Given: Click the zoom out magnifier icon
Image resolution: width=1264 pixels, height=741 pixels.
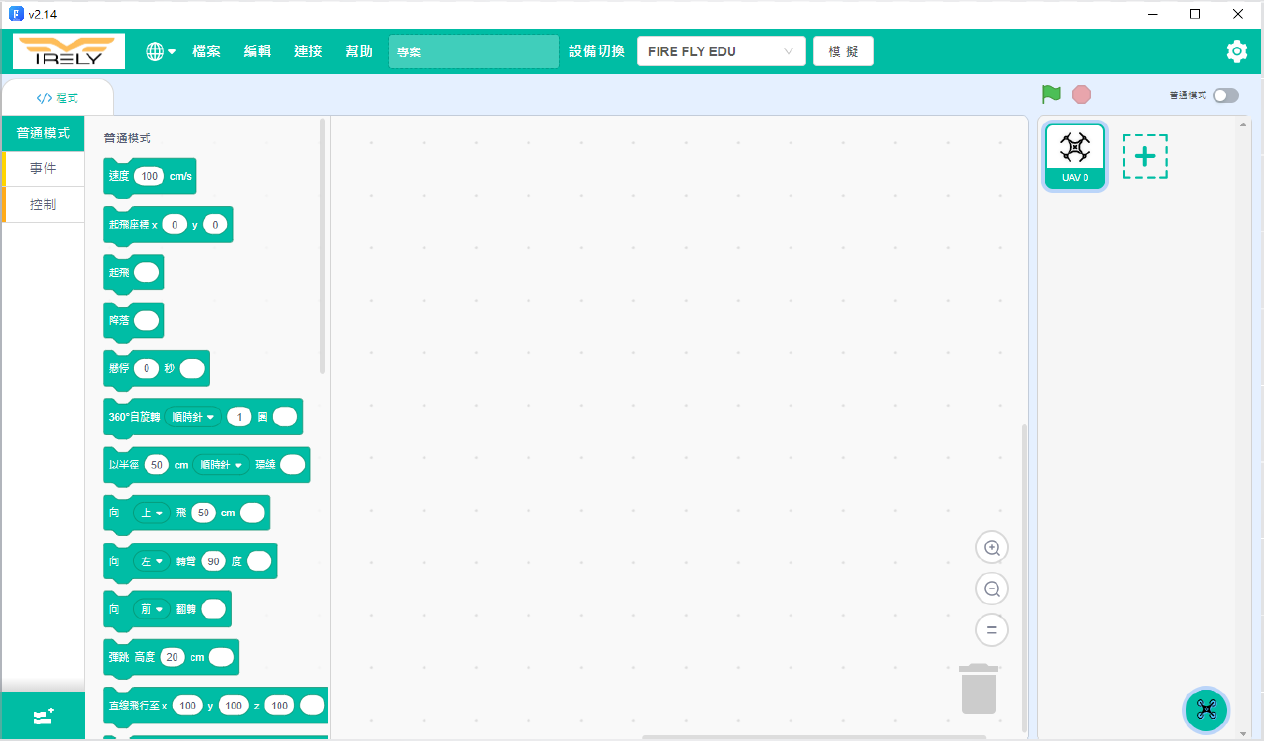Looking at the screenshot, I should click(x=992, y=589).
